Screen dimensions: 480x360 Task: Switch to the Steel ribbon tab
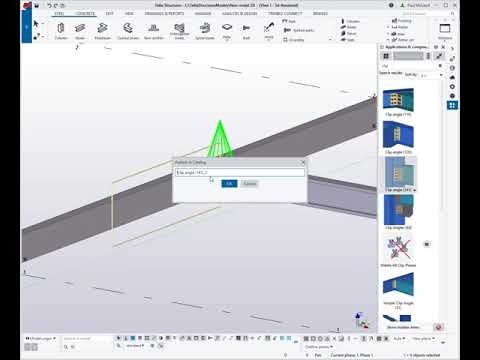[59, 14]
